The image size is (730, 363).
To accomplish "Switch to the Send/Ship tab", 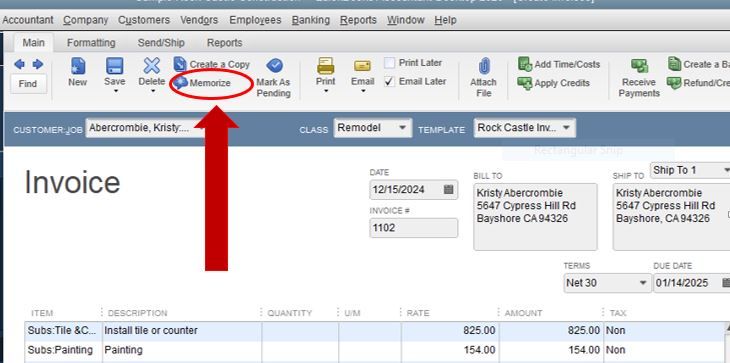I will coord(161,43).
